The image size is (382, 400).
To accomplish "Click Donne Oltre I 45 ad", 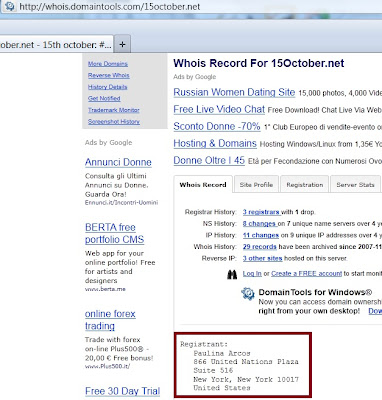I will coord(209,160).
